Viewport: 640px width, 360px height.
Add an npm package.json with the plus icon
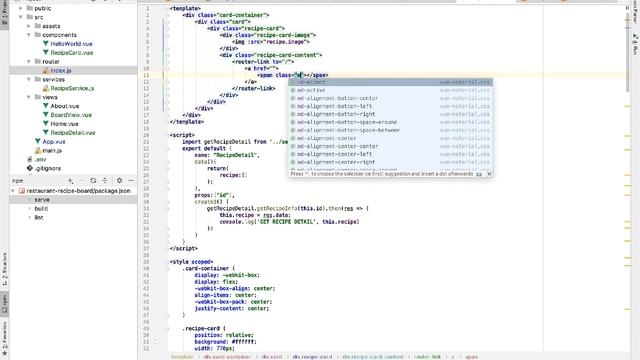click(71, 180)
